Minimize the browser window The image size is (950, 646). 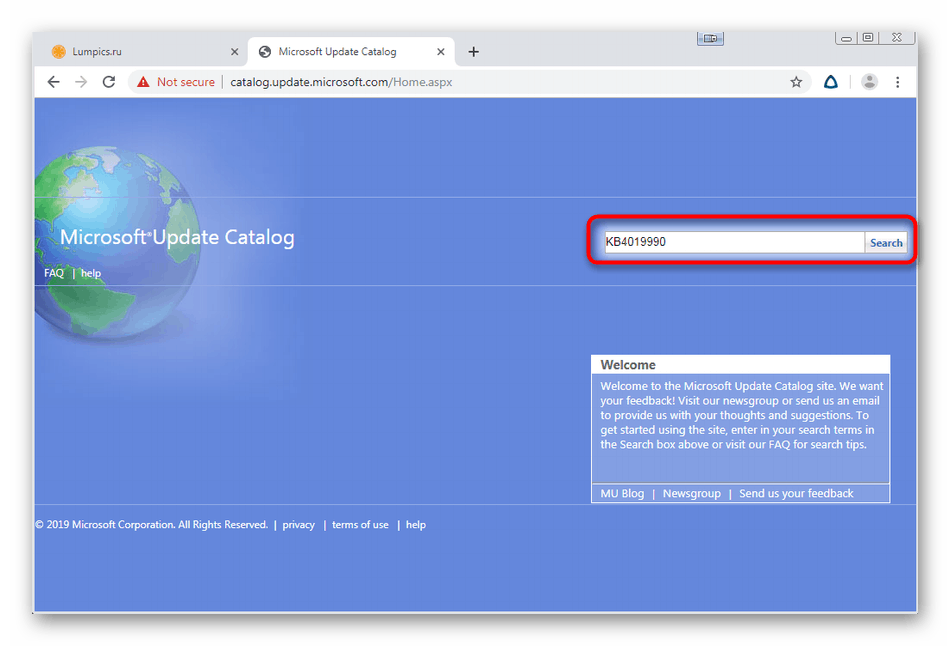point(846,38)
